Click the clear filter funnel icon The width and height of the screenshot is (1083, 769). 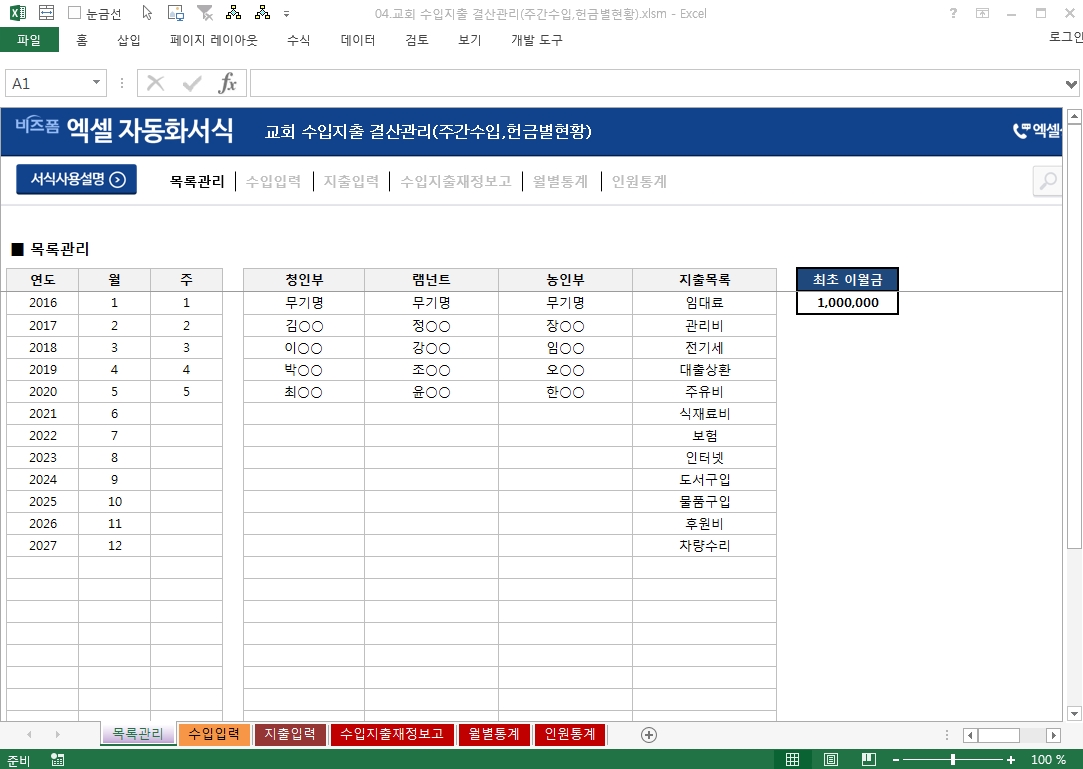(204, 13)
